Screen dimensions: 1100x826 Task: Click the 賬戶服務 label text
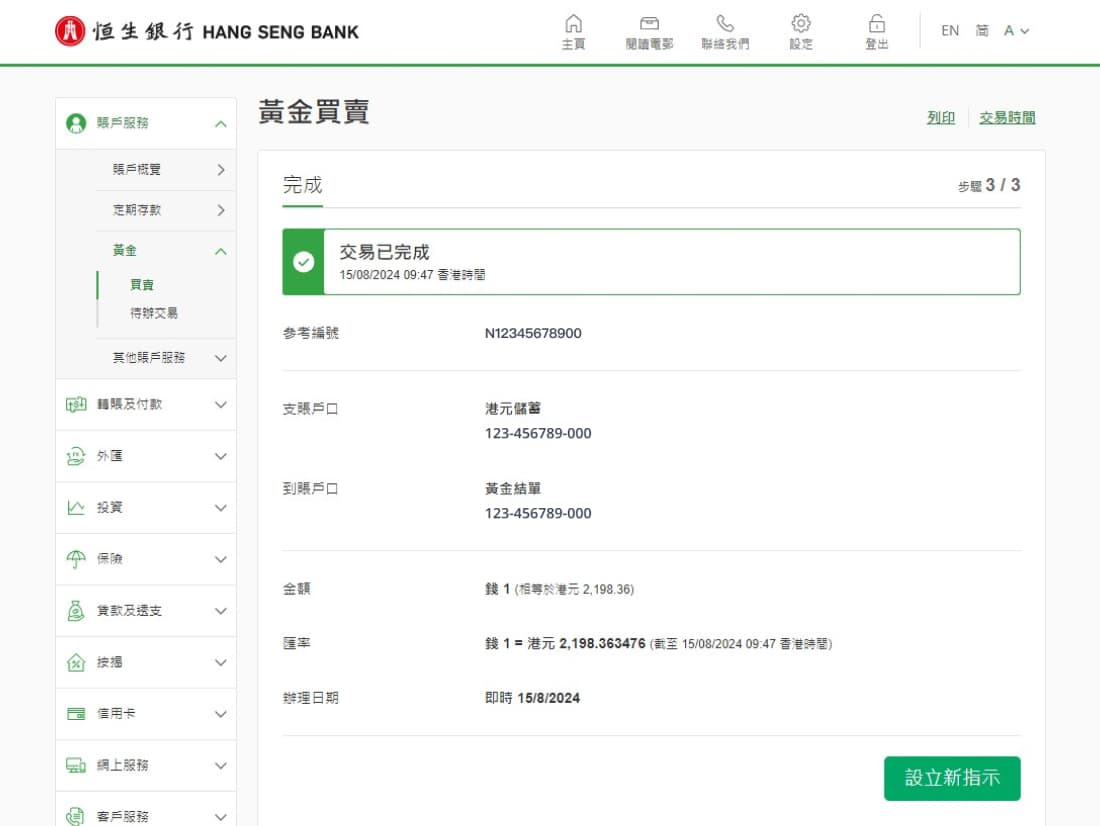(123, 123)
